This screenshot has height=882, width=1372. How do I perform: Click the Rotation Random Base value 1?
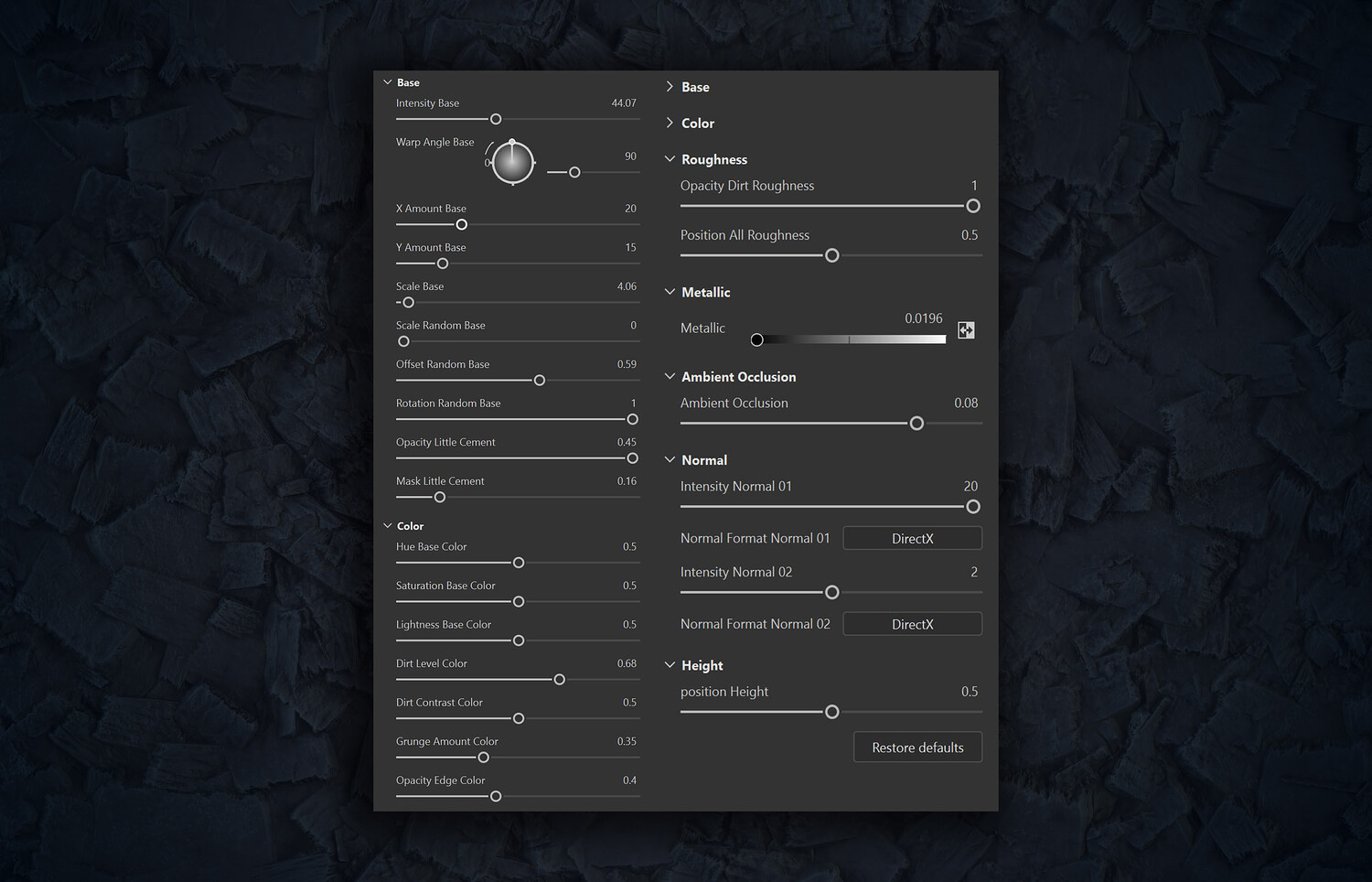point(633,403)
